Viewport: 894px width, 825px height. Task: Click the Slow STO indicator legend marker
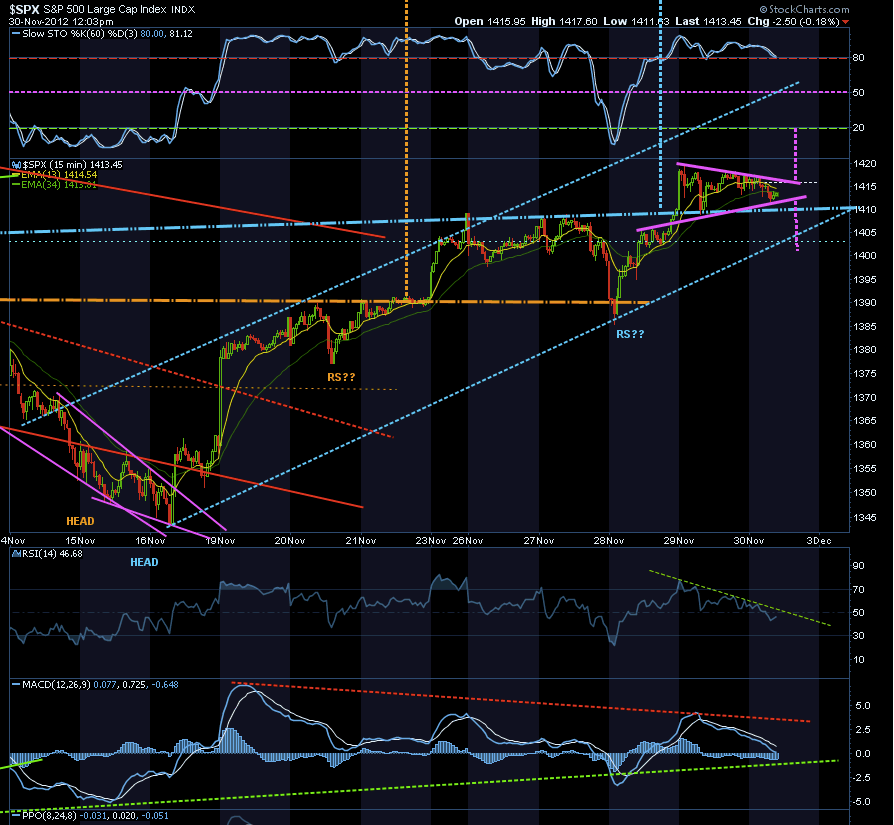click(16, 34)
